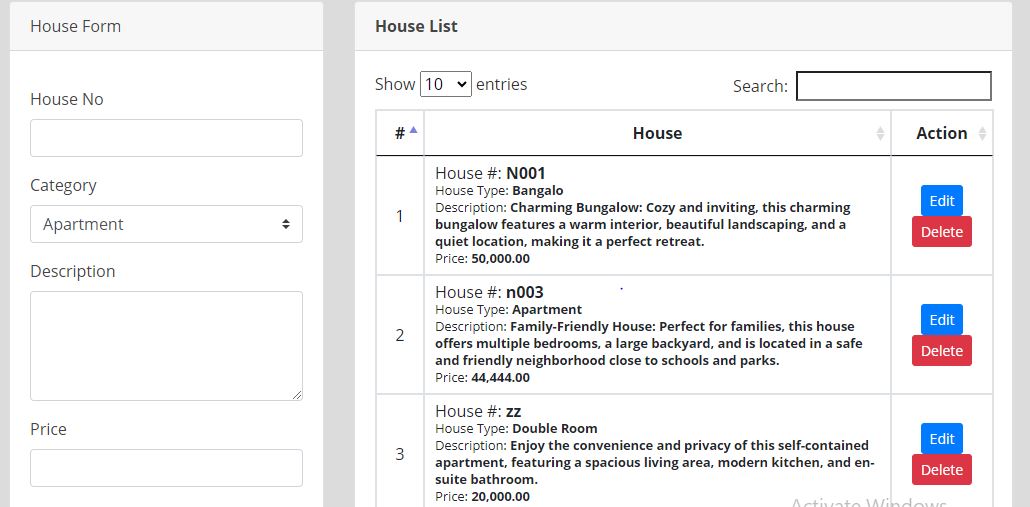Edit house N001
Viewport: 1030px width, 507px height.
941,200
